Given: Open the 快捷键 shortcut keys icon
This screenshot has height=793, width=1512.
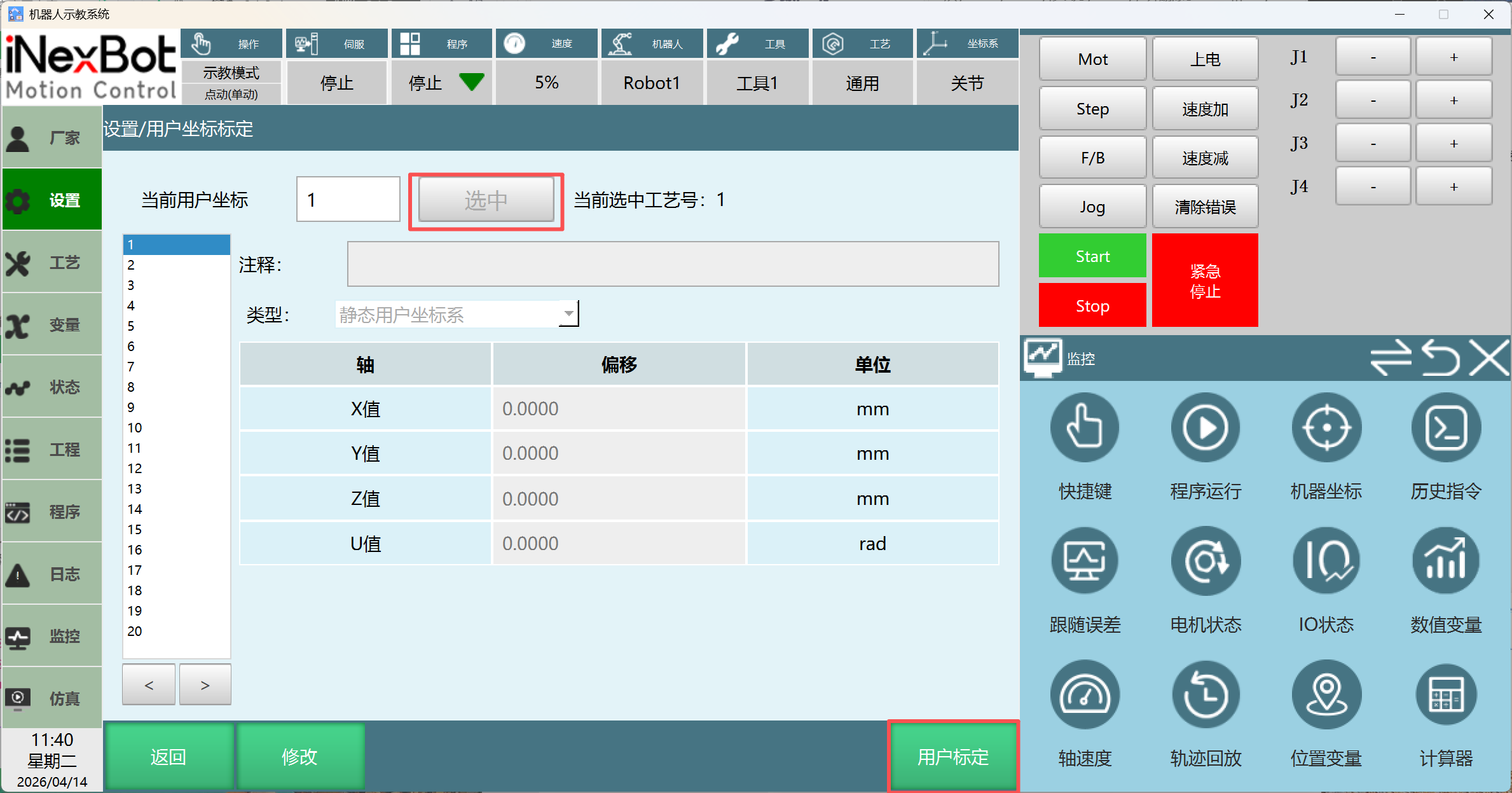Looking at the screenshot, I should tap(1084, 428).
